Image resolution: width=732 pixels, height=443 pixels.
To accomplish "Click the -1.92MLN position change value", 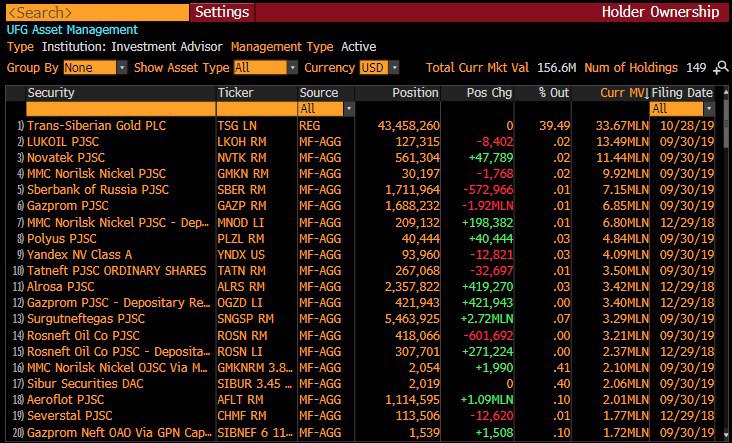I will pyautogui.click(x=487, y=206).
